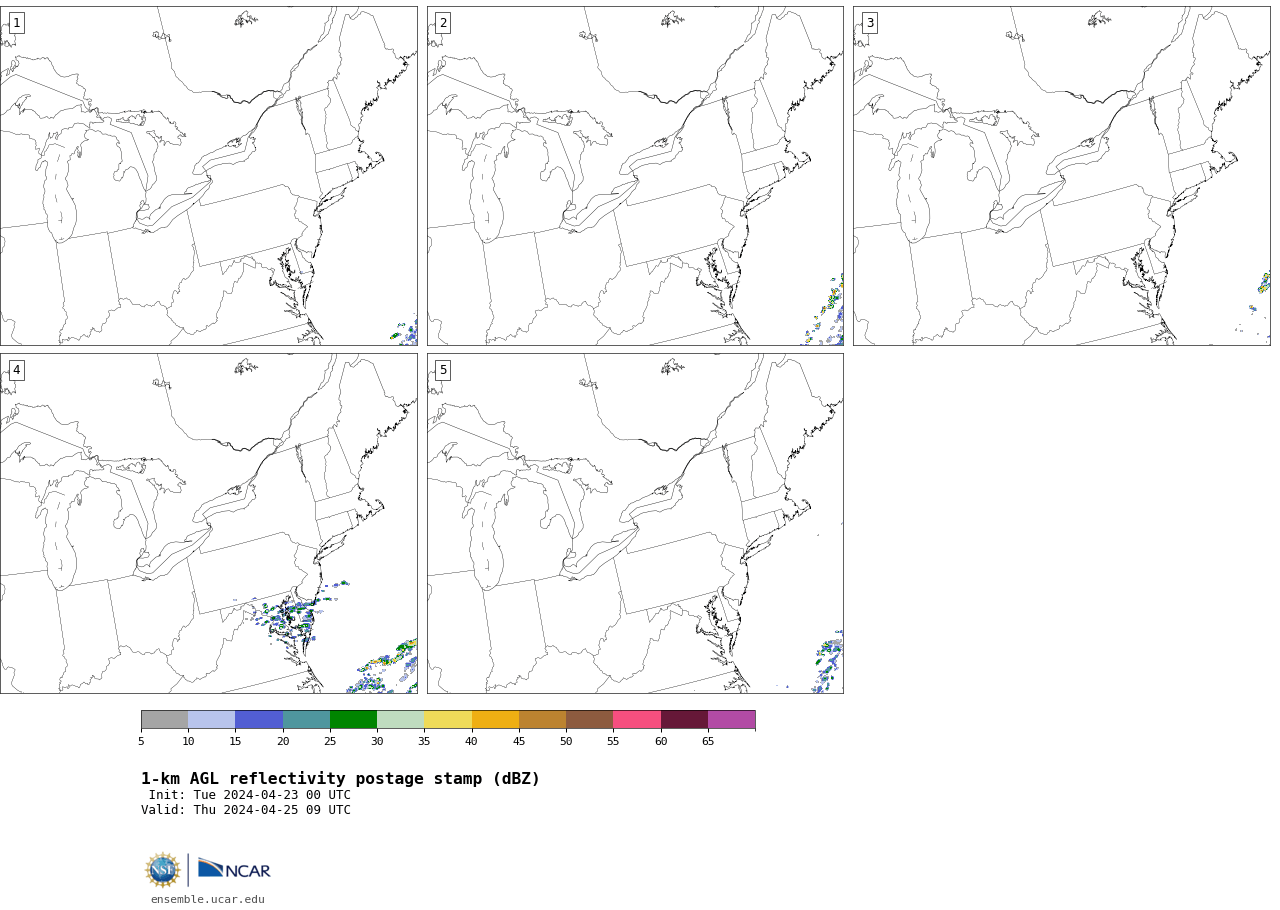The width and height of the screenshot is (1280, 910).
Task: Click the gray 5-10 dBZ color swatch
Action: tap(164, 720)
